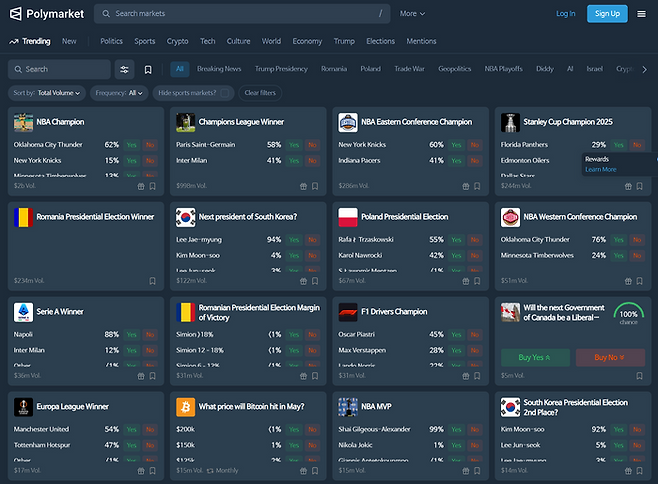Bookmark NBA Western Conference Champion market
The width and height of the screenshot is (658, 484).
(640, 281)
